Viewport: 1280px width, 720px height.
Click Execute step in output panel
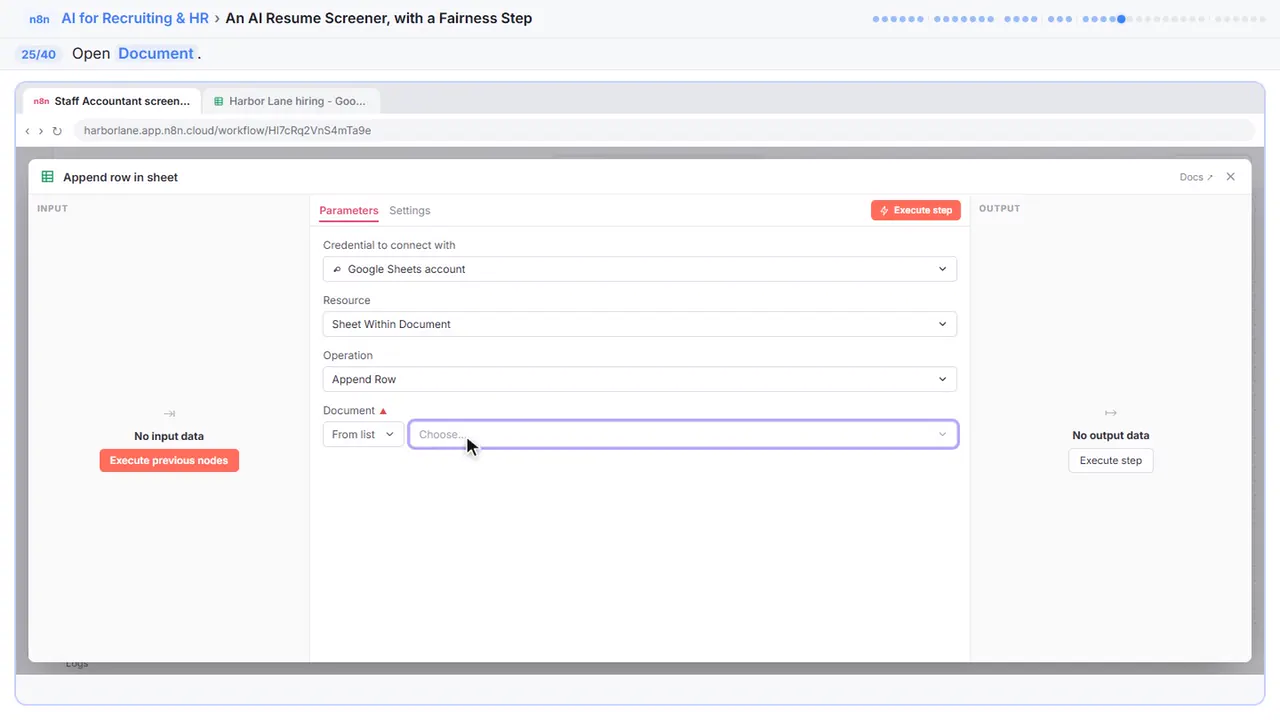click(1111, 460)
